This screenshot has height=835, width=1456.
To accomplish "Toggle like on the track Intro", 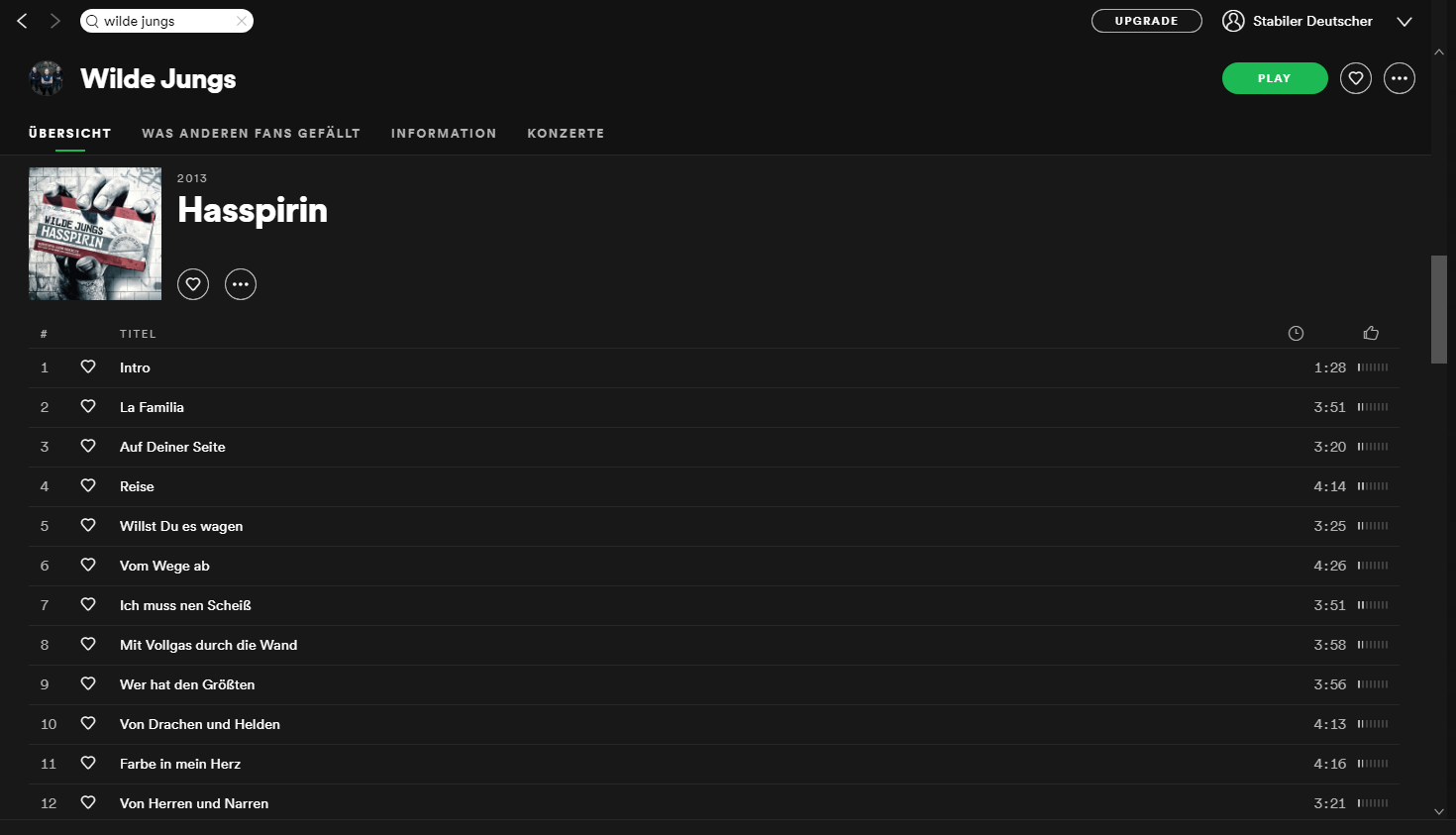I will tap(88, 366).
